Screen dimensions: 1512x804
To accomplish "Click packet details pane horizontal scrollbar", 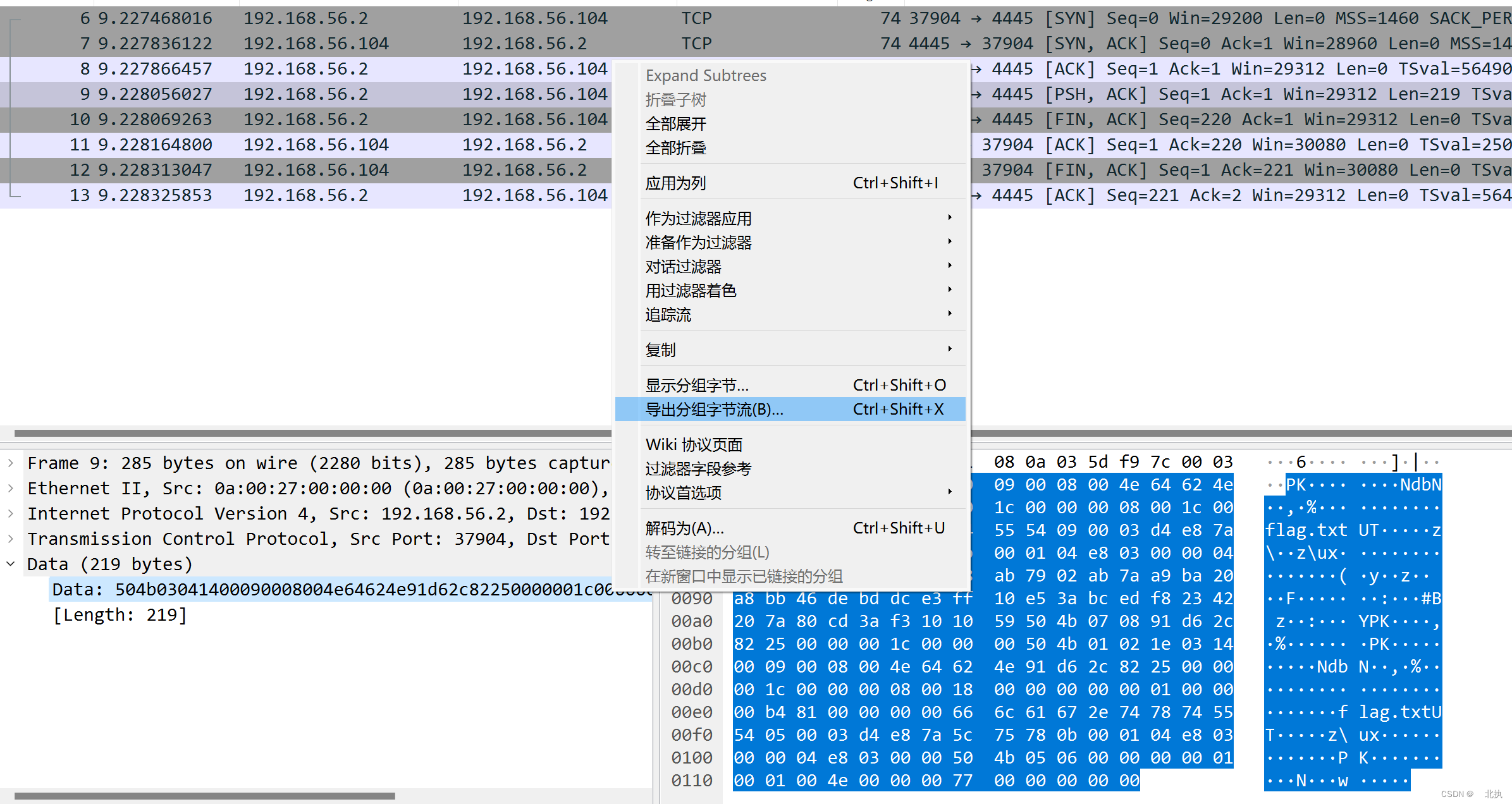I will click(202, 796).
